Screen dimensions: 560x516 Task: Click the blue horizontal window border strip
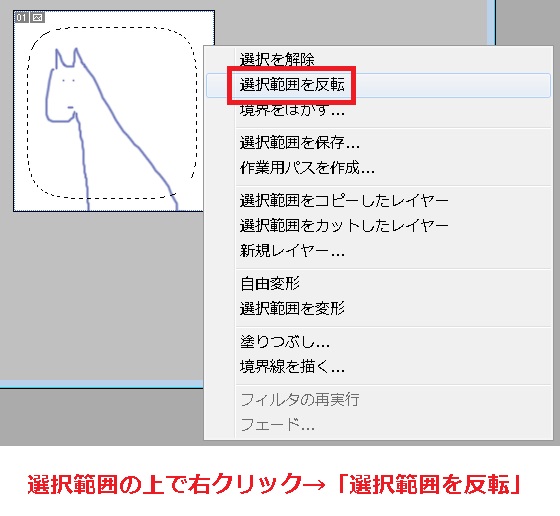point(101,384)
